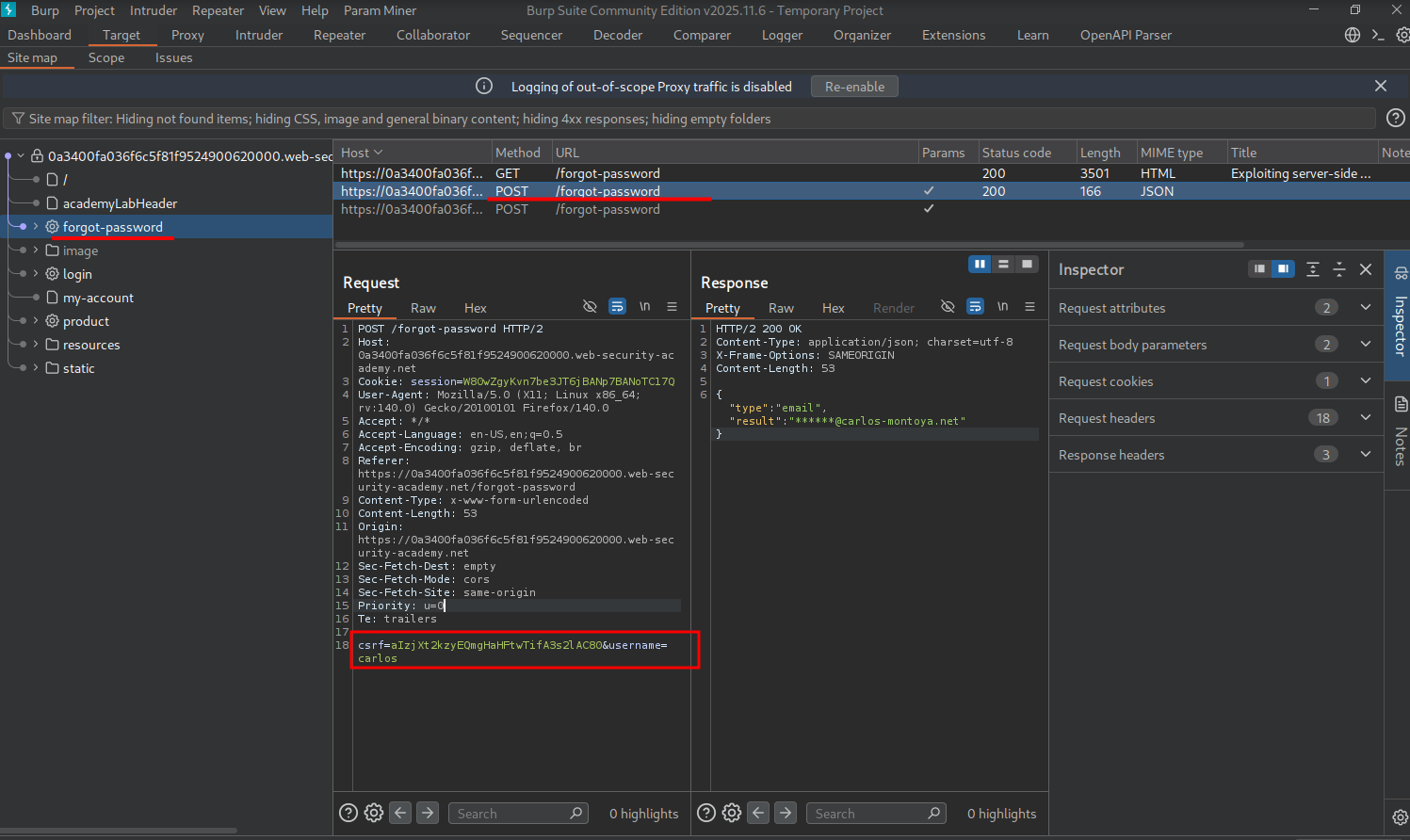Open Response search settings gear
1410x840 pixels.
[732, 813]
